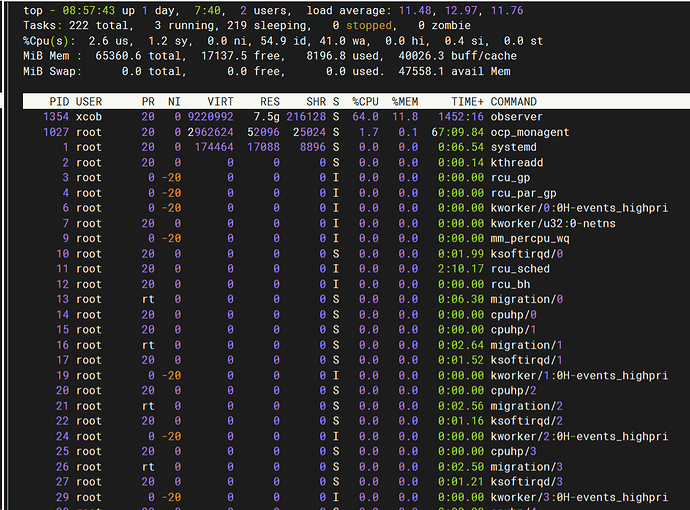Screen dimensions: 690x510
Task: Click the SHR column header
Action: coord(316,102)
